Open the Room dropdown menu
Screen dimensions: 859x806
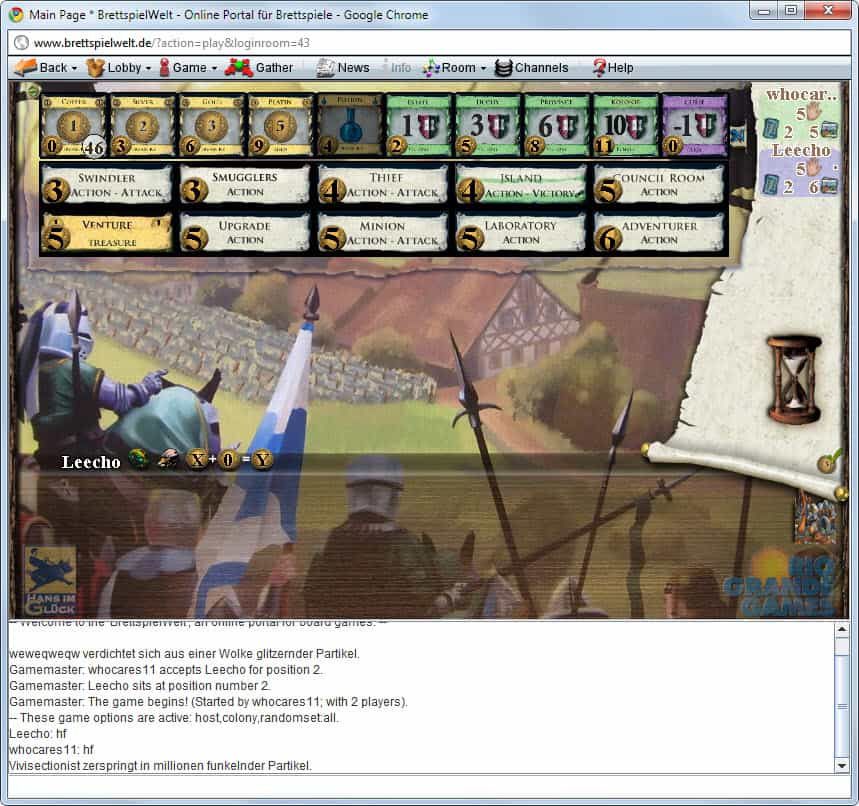click(455, 67)
